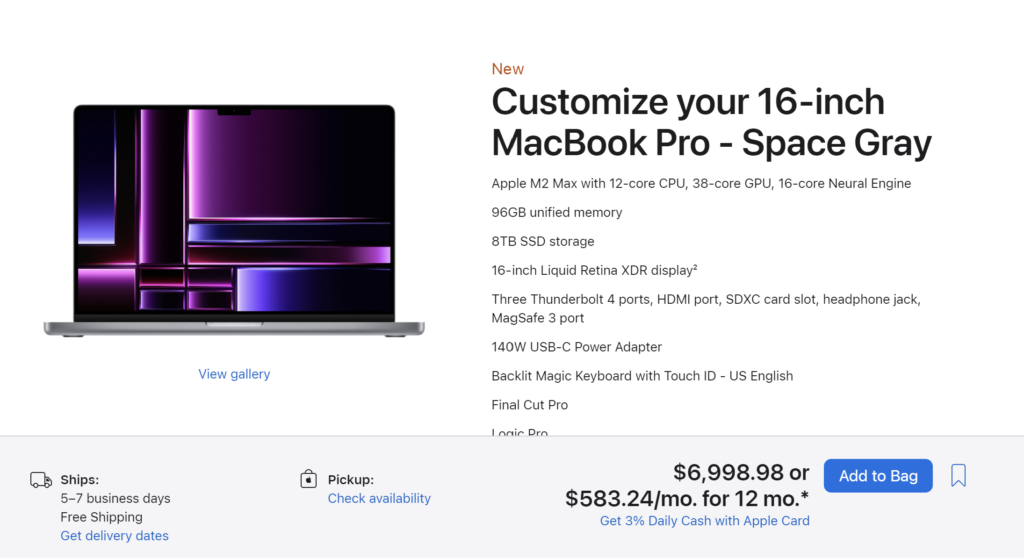Click the MacBook Pro product image

coord(234,220)
